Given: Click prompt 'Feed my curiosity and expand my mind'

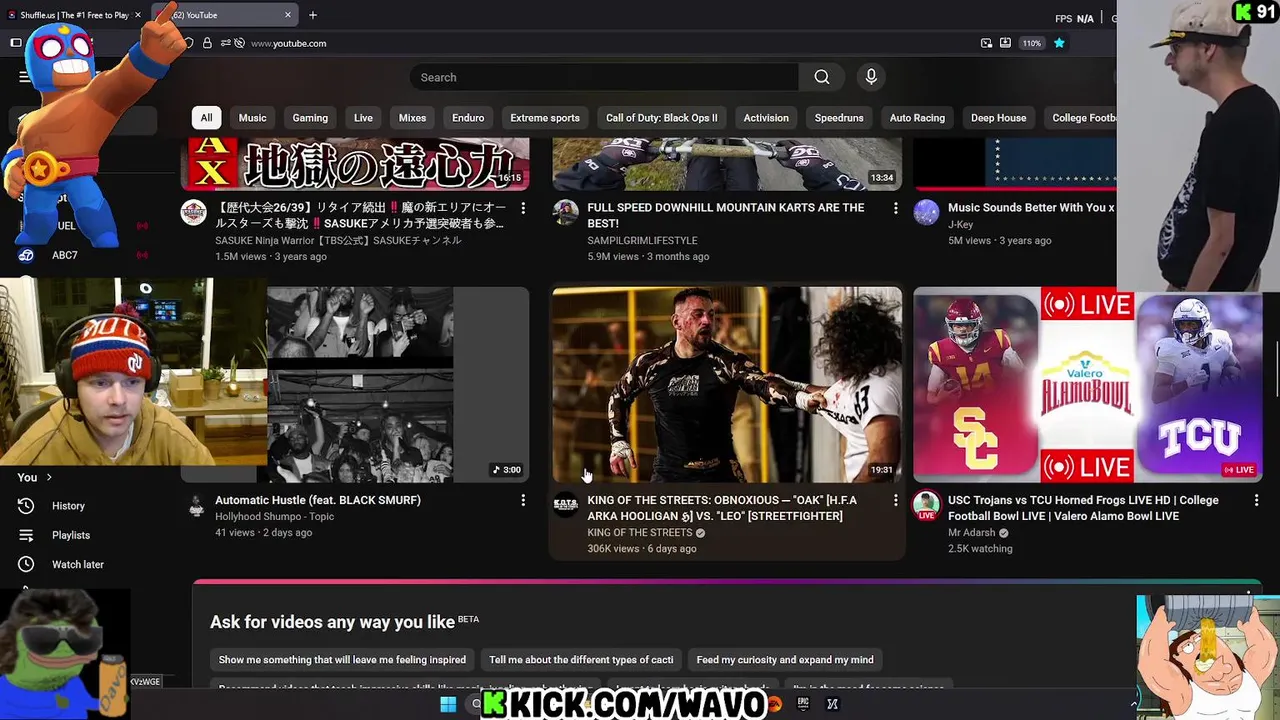Looking at the screenshot, I should pos(785,660).
